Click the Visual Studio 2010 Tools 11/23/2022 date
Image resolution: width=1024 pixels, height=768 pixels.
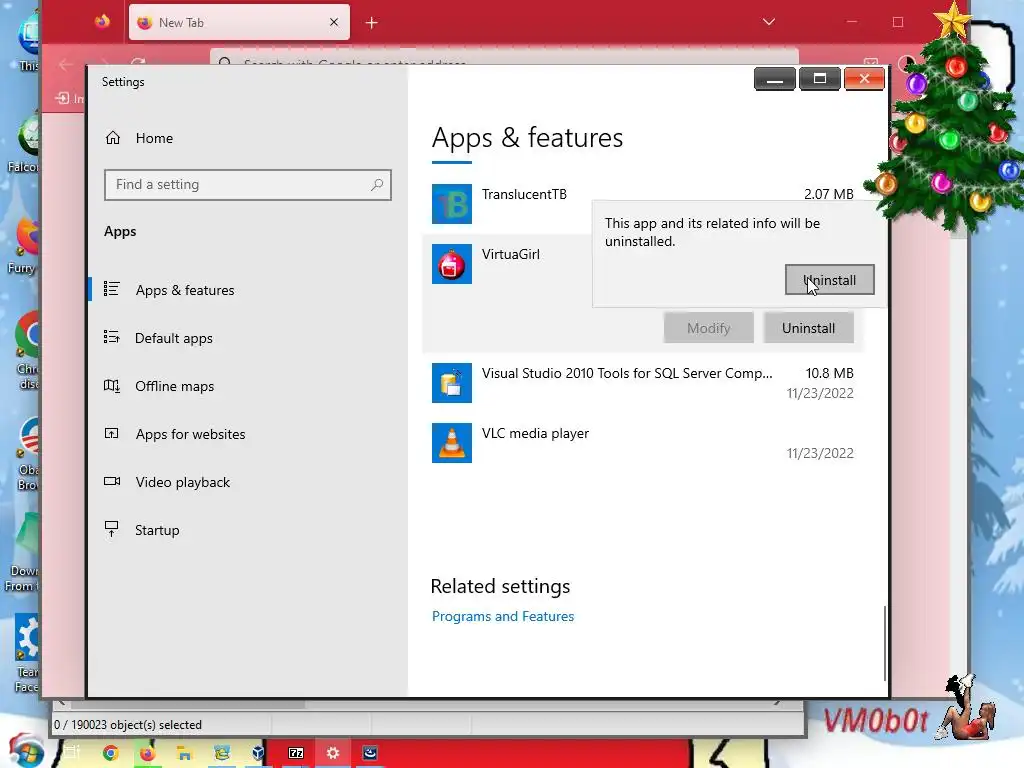(x=820, y=393)
